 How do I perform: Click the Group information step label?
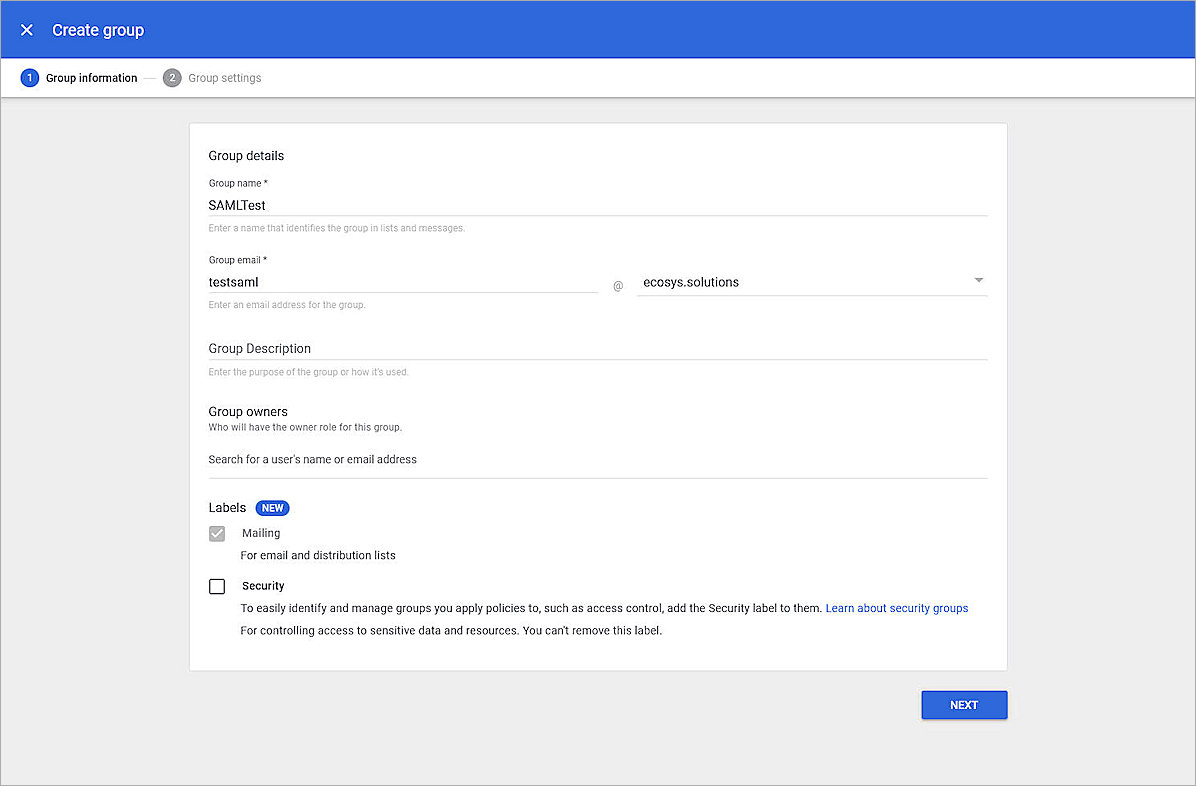coord(91,77)
